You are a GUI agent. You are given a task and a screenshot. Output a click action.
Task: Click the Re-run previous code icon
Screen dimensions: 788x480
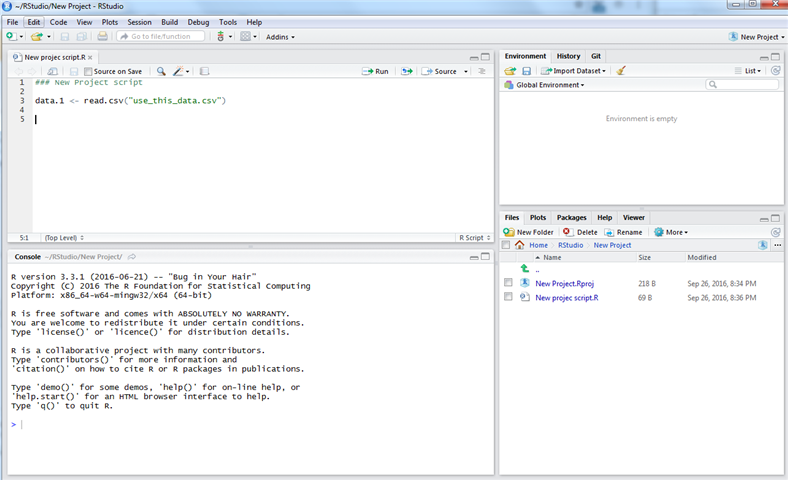click(407, 71)
